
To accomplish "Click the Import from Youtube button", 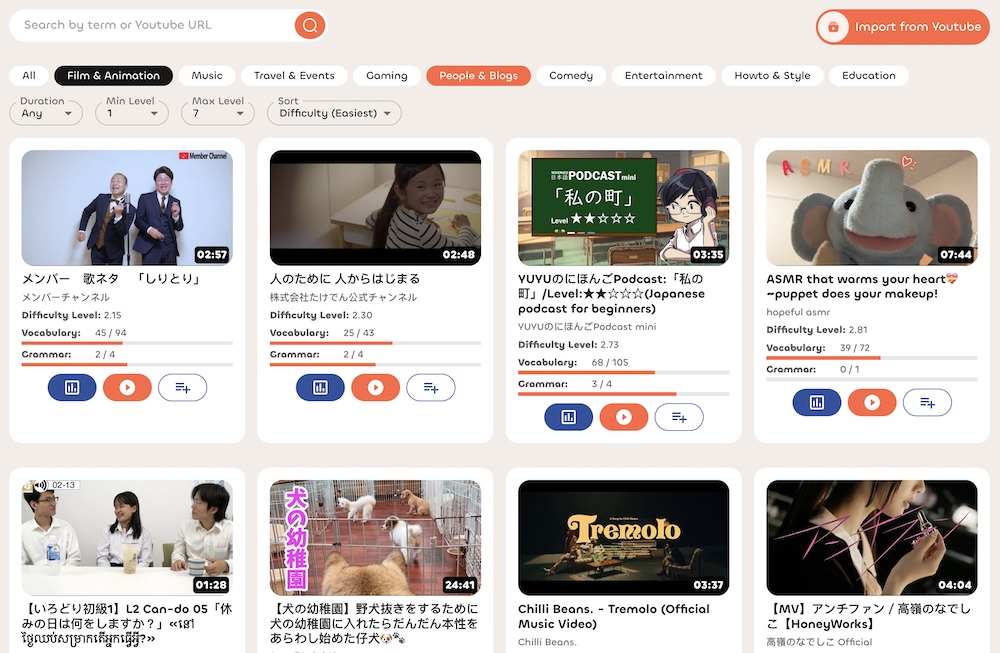I will (901, 27).
